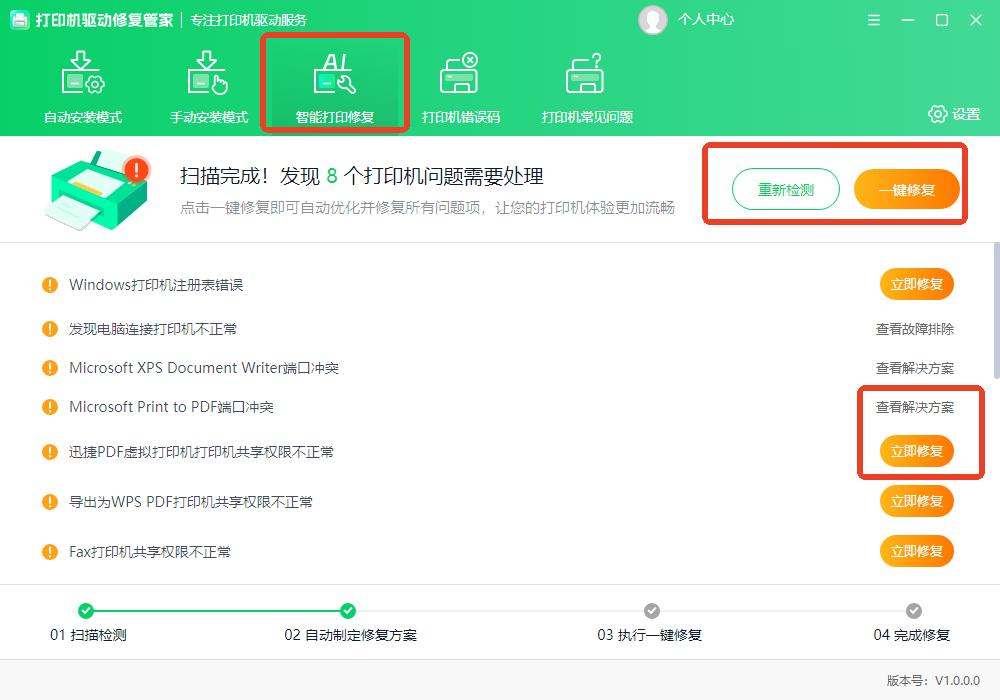Open the hamburger menu in title bar
The image size is (1000, 700).
point(873,19)
